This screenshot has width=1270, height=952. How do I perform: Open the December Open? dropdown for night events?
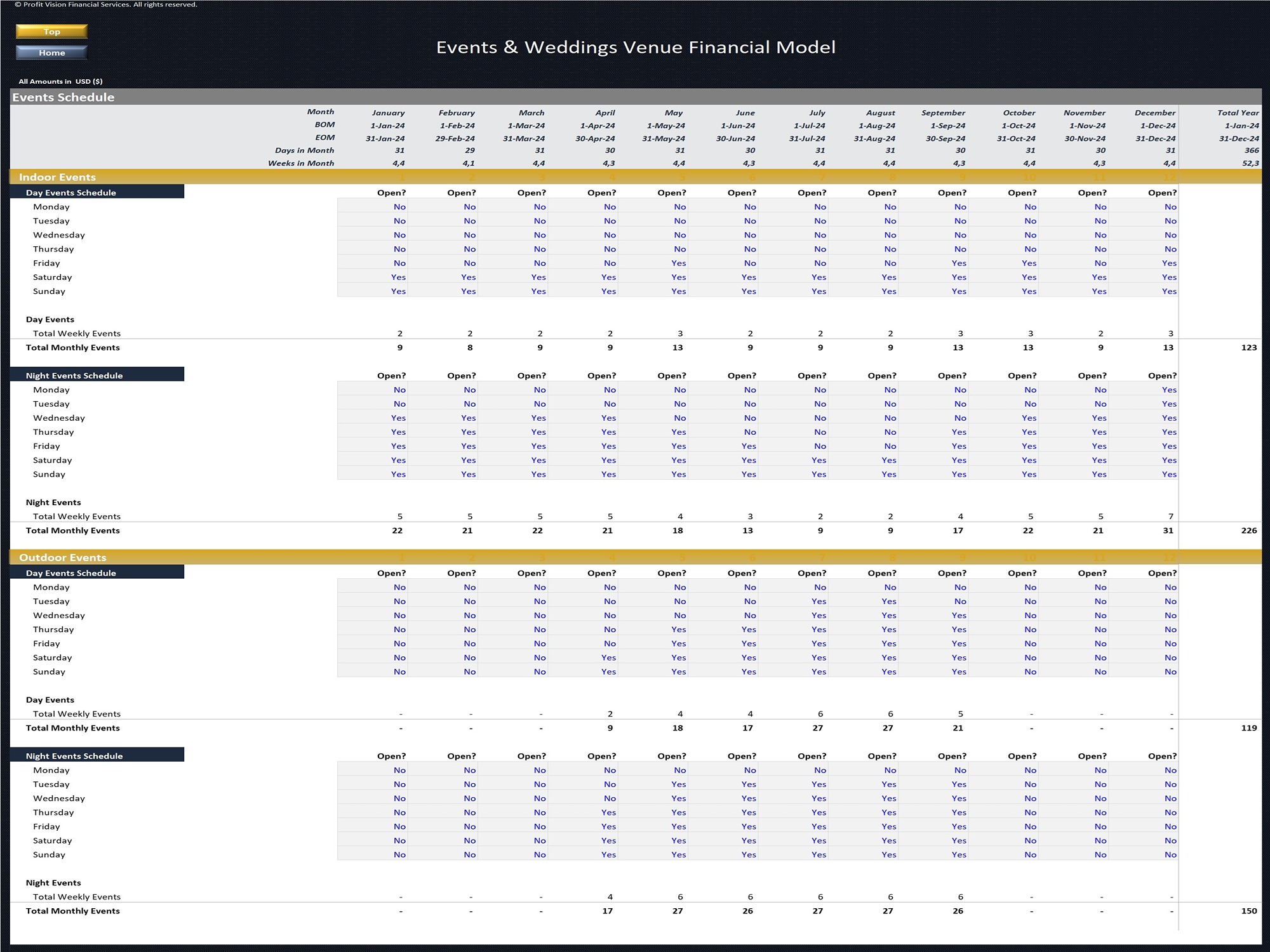1162,375
